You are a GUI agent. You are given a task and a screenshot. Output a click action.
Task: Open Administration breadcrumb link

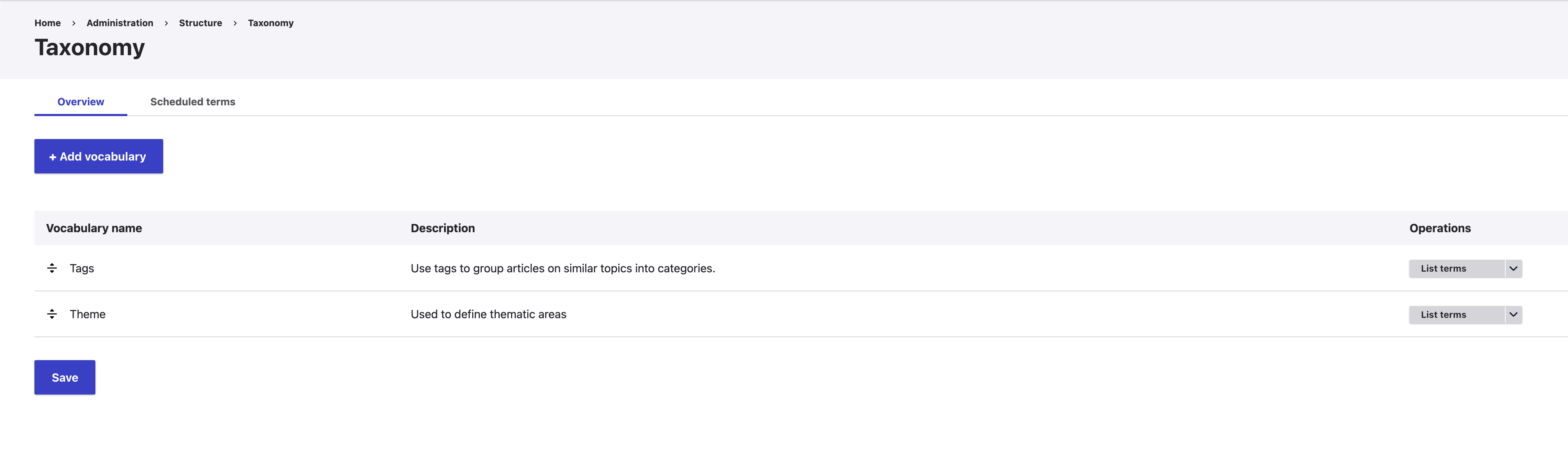(x=120, y=23)
